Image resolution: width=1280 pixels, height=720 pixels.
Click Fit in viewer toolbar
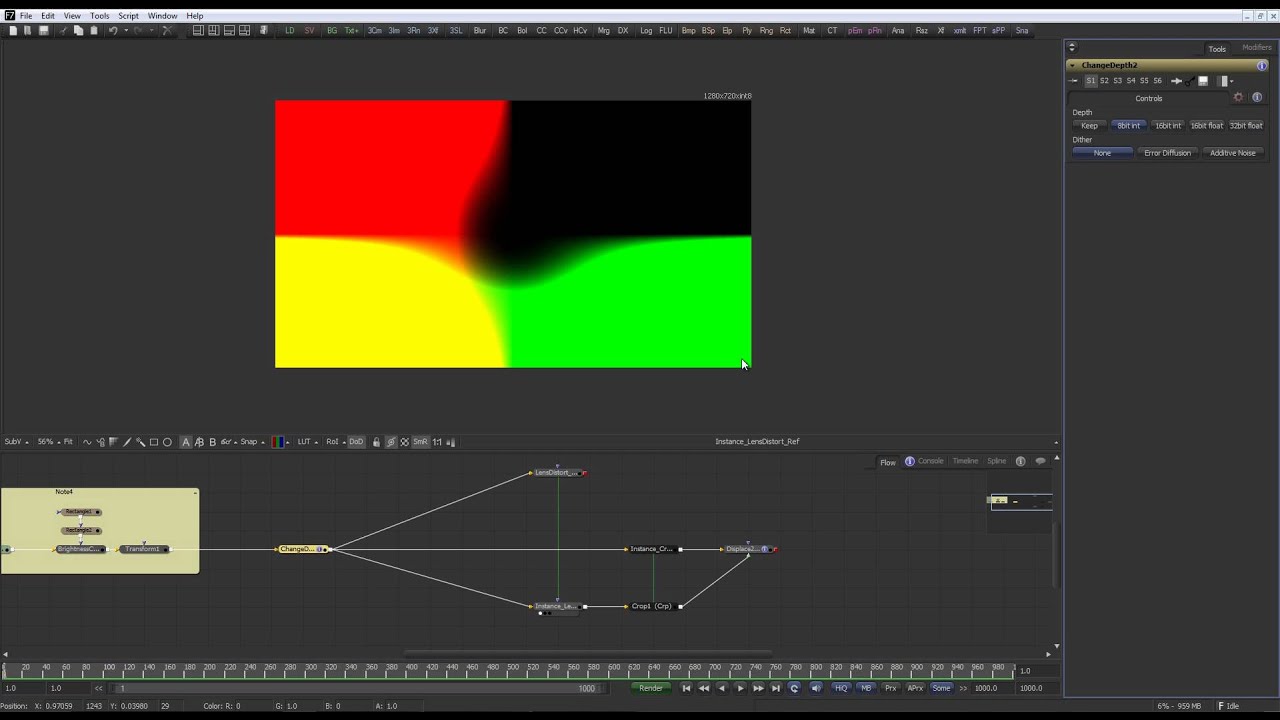(x=68, y=442)
